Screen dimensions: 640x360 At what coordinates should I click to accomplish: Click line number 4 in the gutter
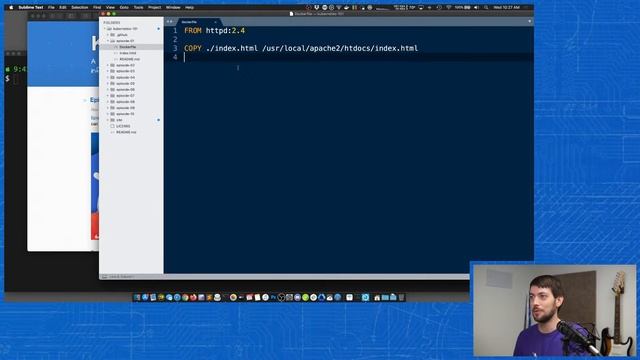pos(175,57)
